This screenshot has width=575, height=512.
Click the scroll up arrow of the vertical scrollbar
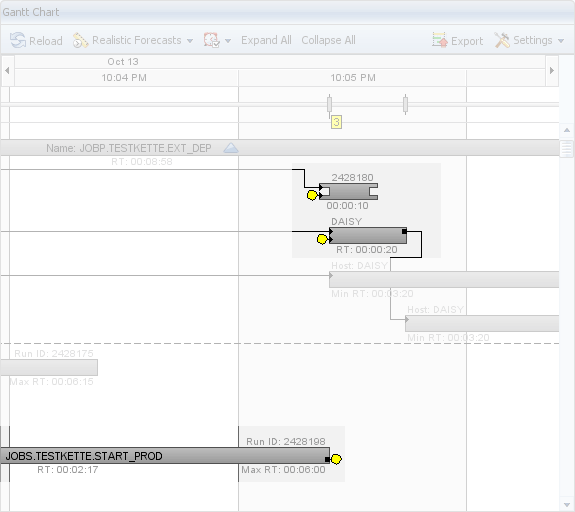[x=567, y=130]
